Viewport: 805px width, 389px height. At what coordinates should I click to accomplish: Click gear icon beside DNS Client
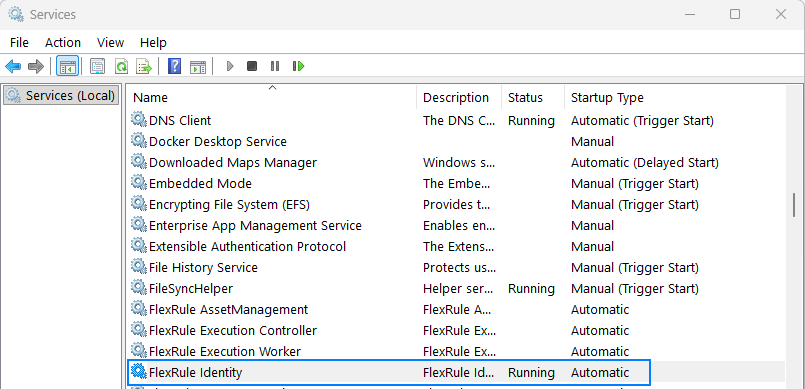(139, 120)
